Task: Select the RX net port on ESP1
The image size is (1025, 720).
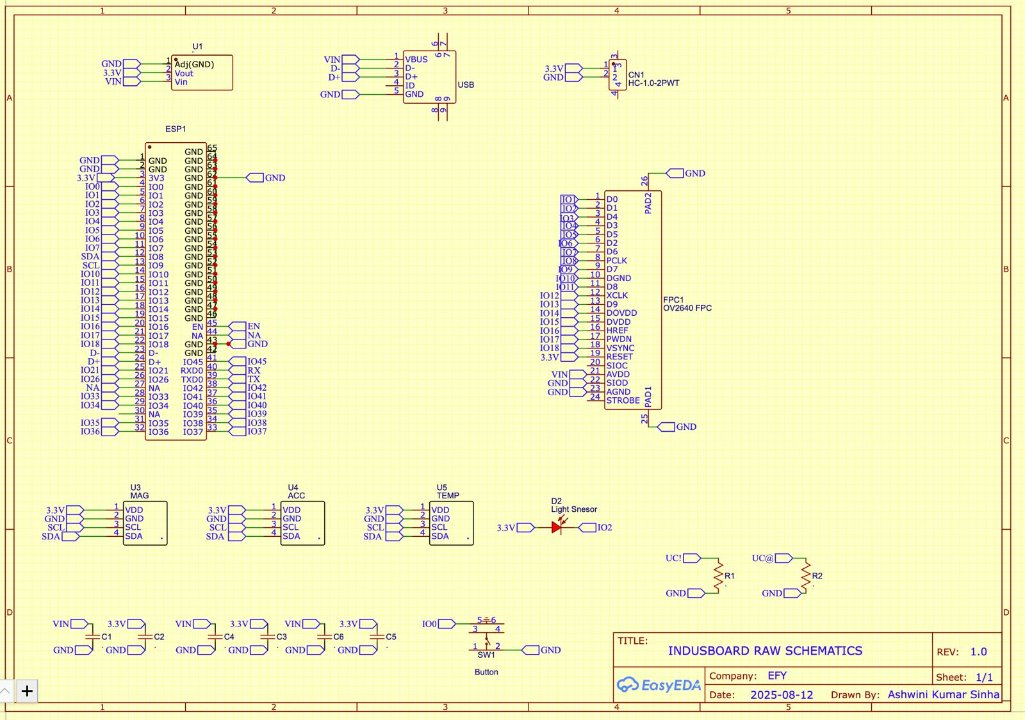Action: point(244,370)
